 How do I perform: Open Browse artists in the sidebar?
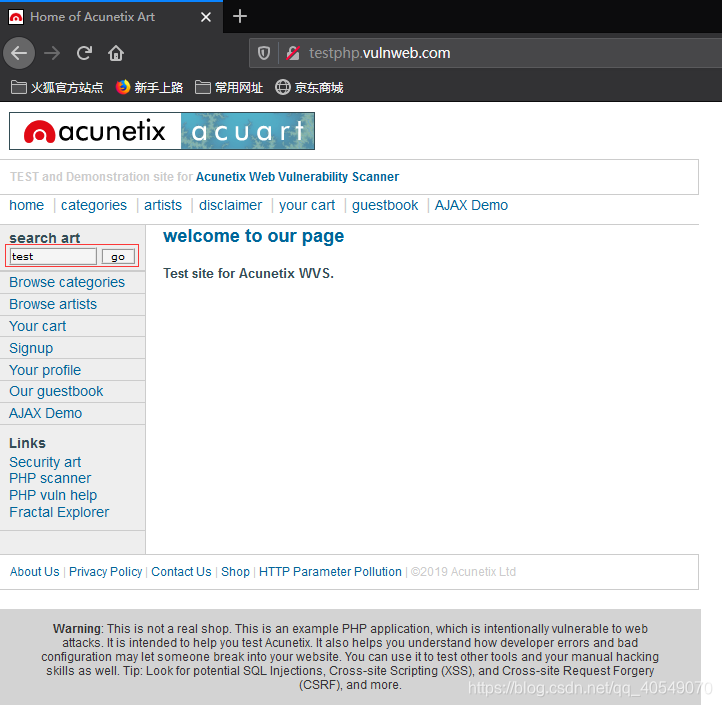53,304
